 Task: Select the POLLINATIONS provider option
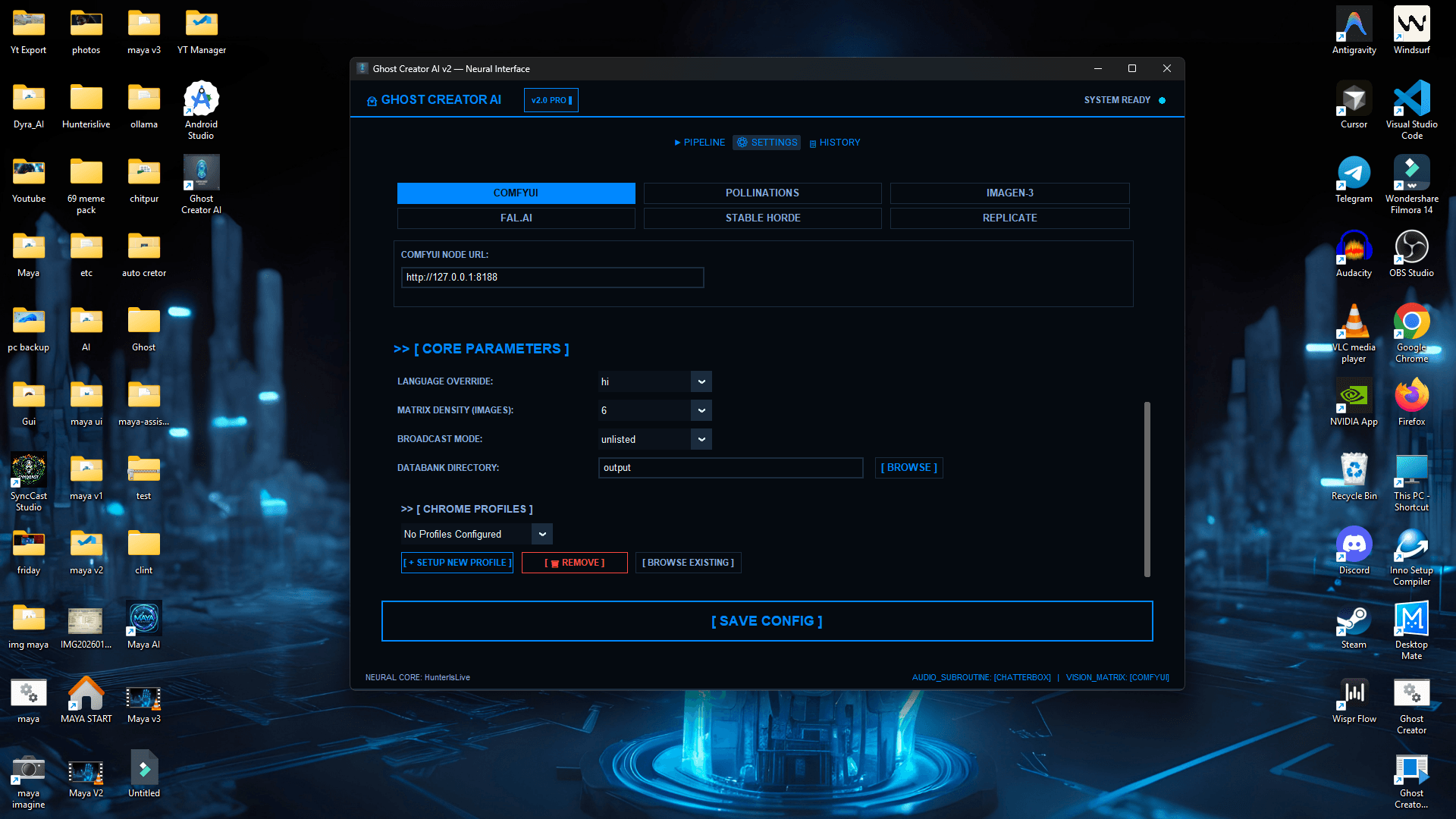[762, 193]
